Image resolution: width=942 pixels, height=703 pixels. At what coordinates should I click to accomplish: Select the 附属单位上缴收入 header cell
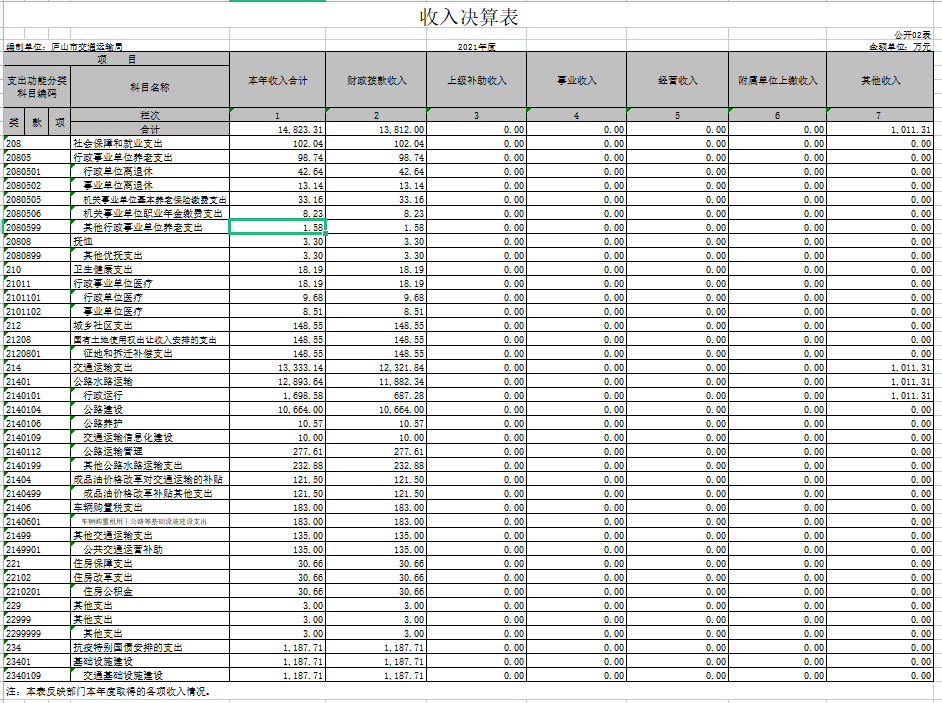(778, 80)
